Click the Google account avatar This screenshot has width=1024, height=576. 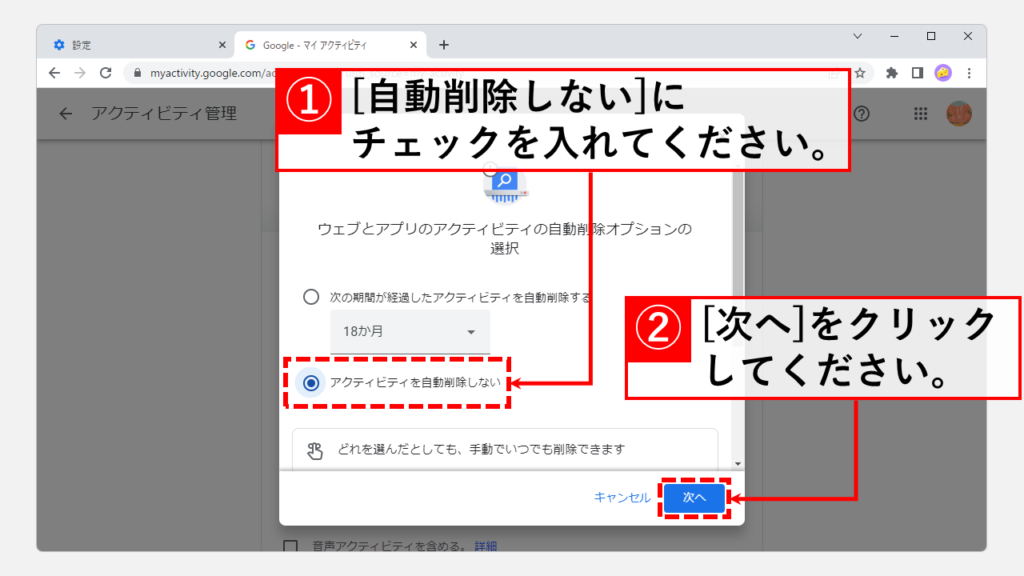tap(959, 114)
